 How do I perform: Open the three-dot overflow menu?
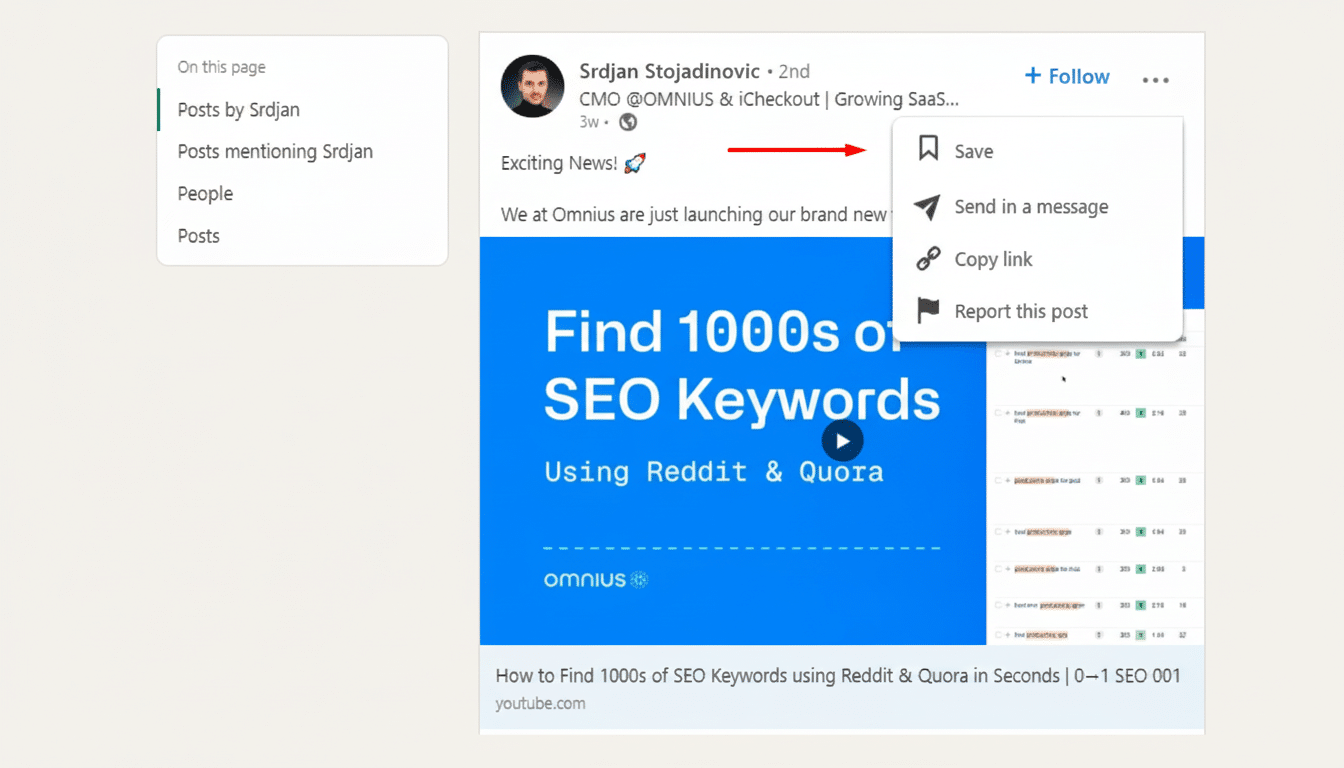coord(1155,79)
